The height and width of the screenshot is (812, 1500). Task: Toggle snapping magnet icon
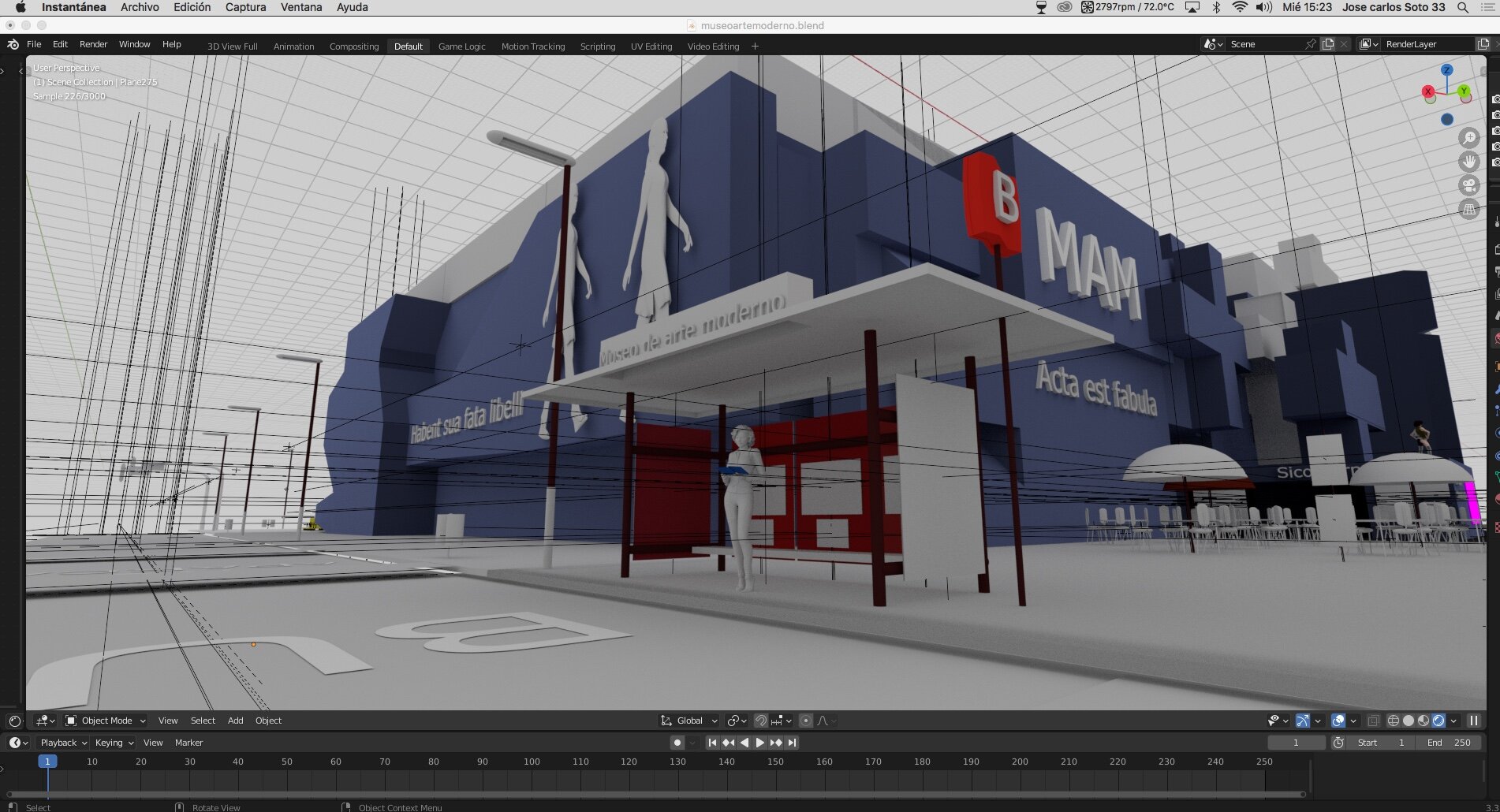click(x=760, y=721)
